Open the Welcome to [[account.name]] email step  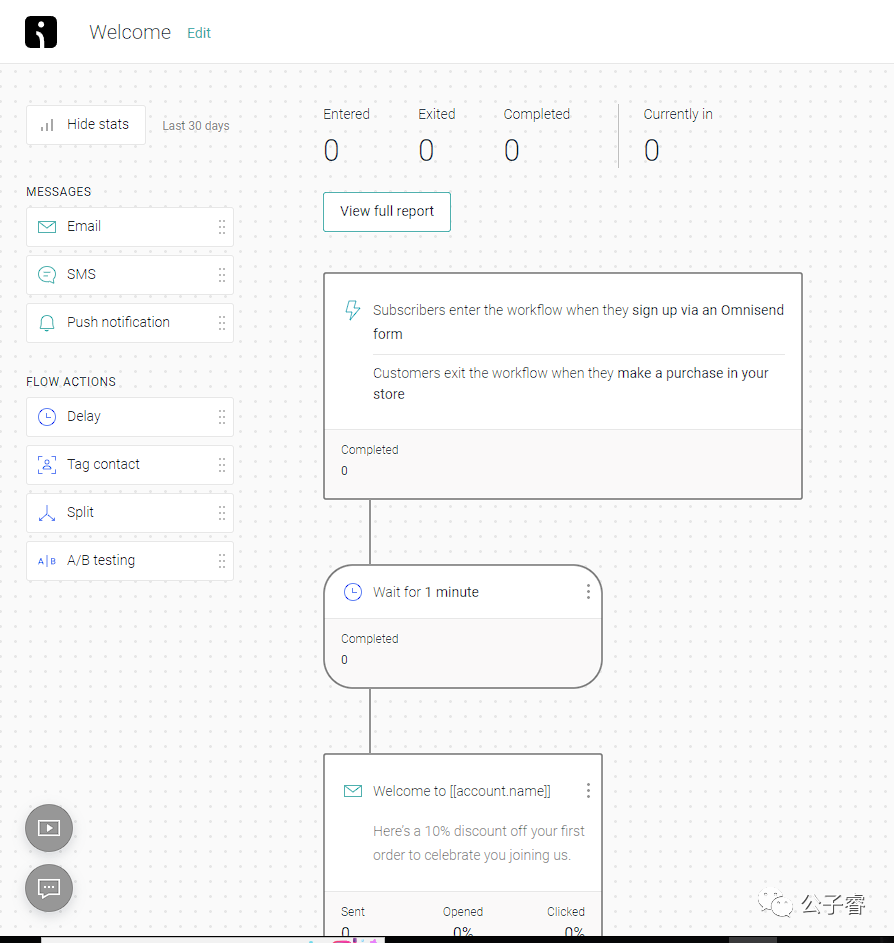pos(461,792)
